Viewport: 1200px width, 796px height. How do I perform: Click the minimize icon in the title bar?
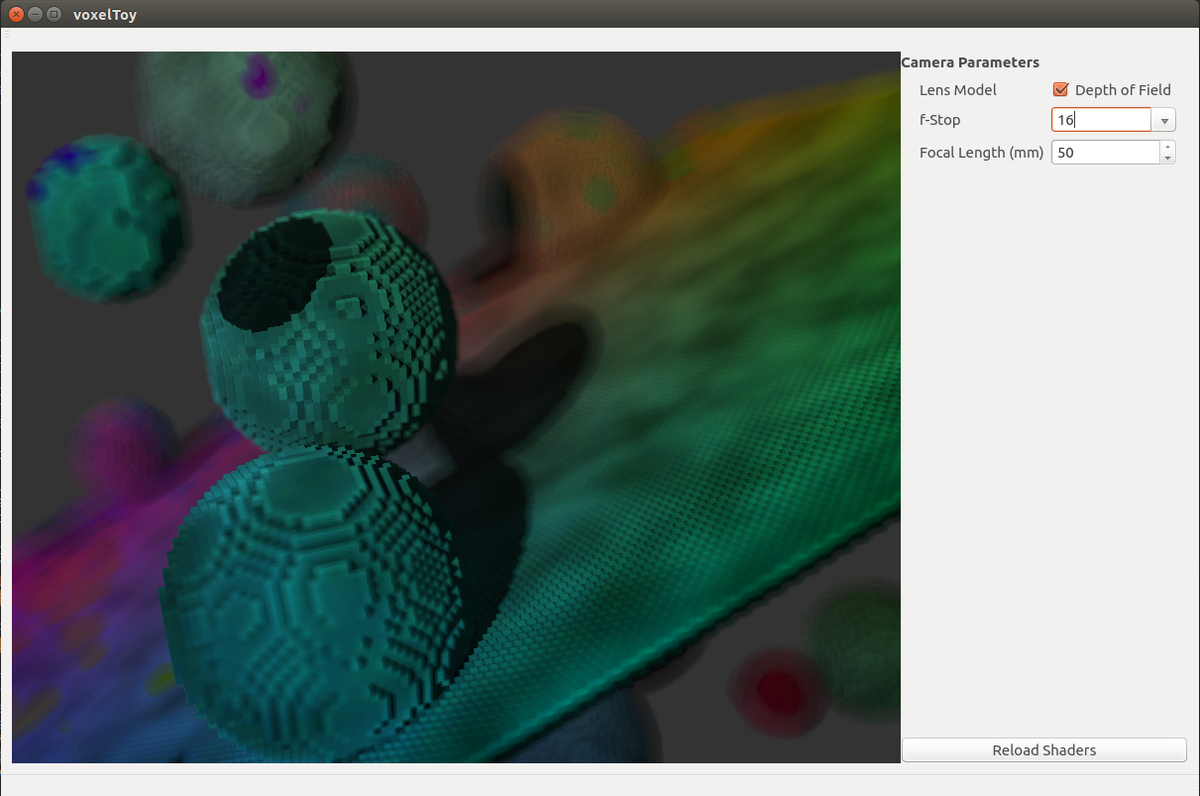tap(35, 14)
